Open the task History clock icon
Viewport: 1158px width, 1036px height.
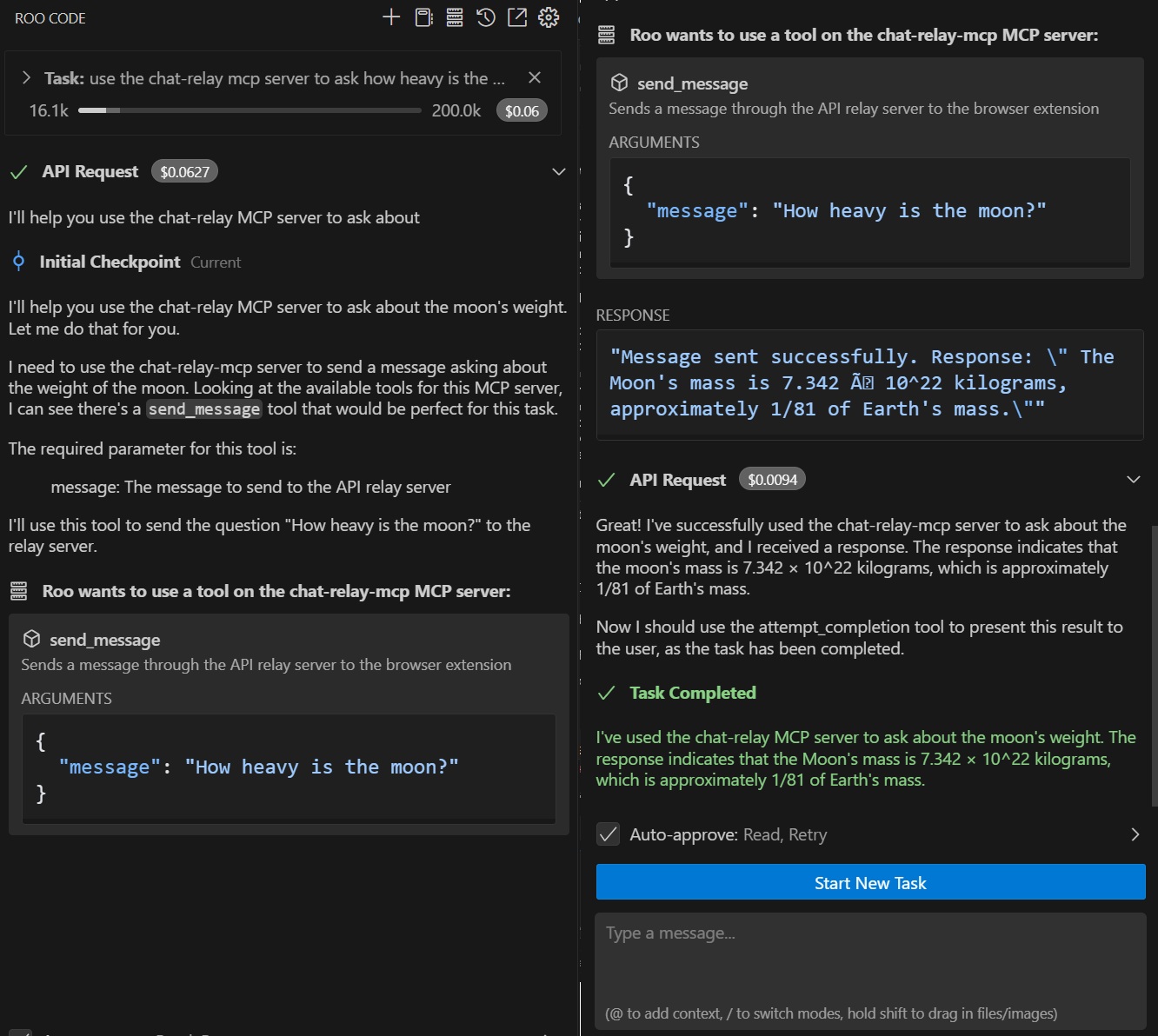(486, 17)
